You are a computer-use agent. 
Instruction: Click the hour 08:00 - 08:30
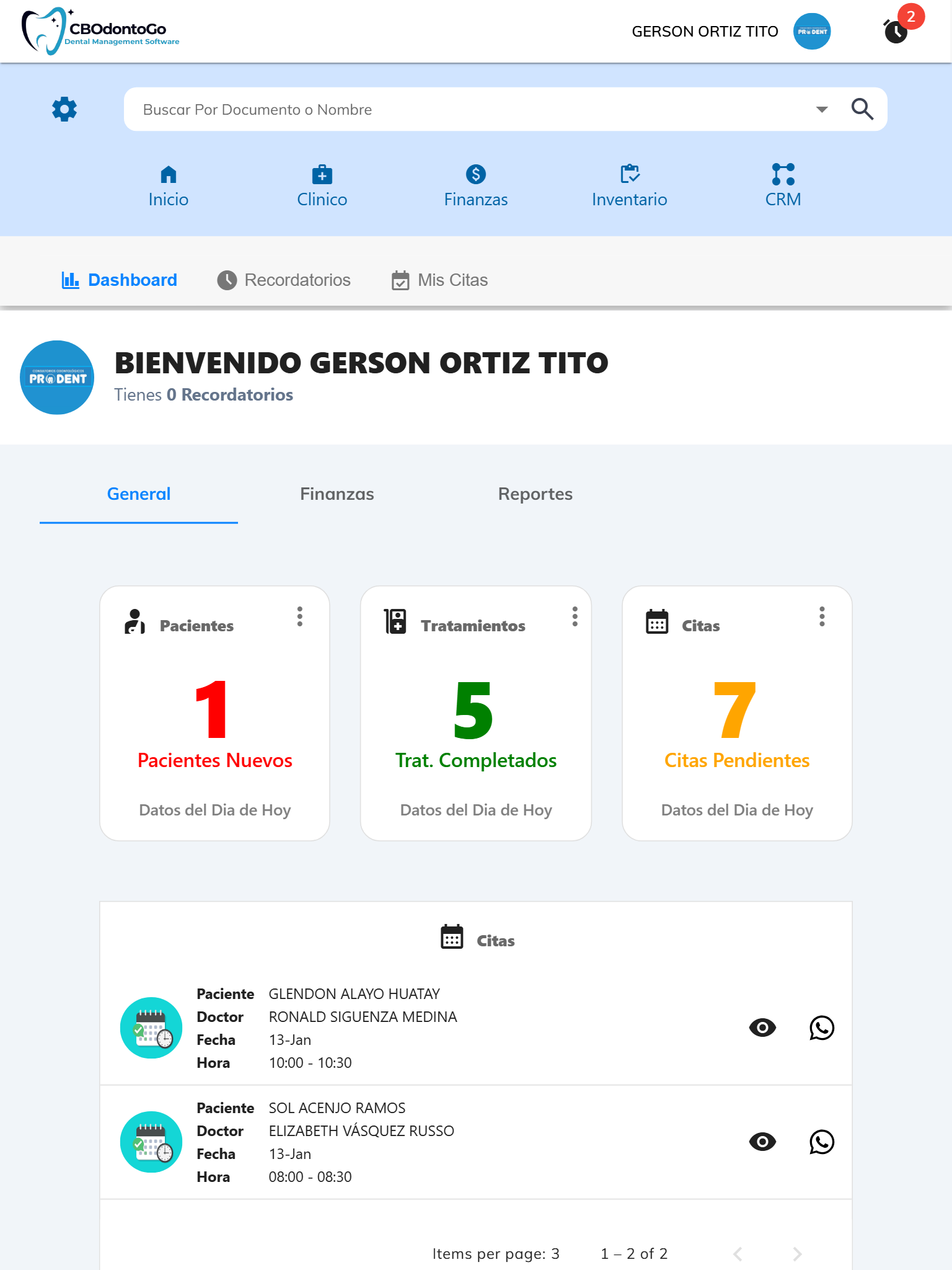pyautogui.click(x=310, y=1177)
